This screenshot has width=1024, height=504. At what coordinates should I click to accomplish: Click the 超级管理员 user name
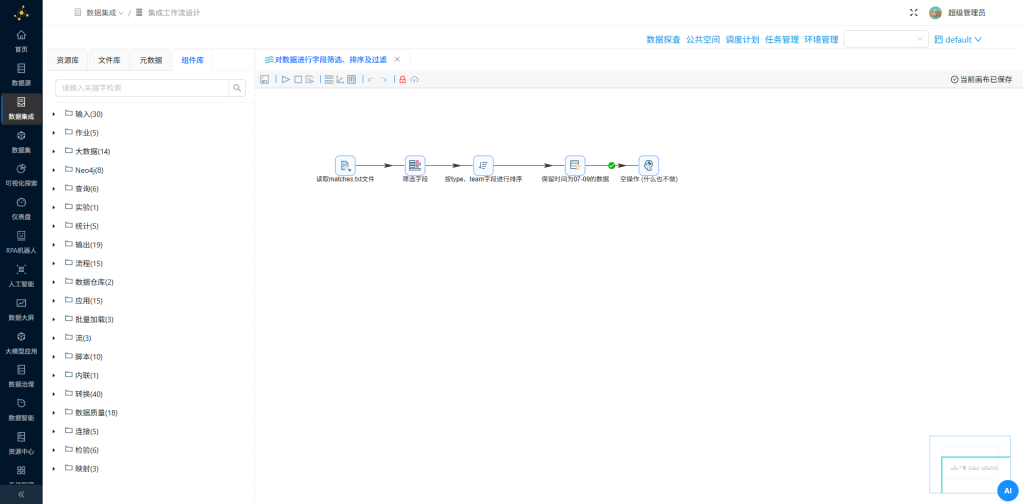pyautogui.click(x=967, y=12)
